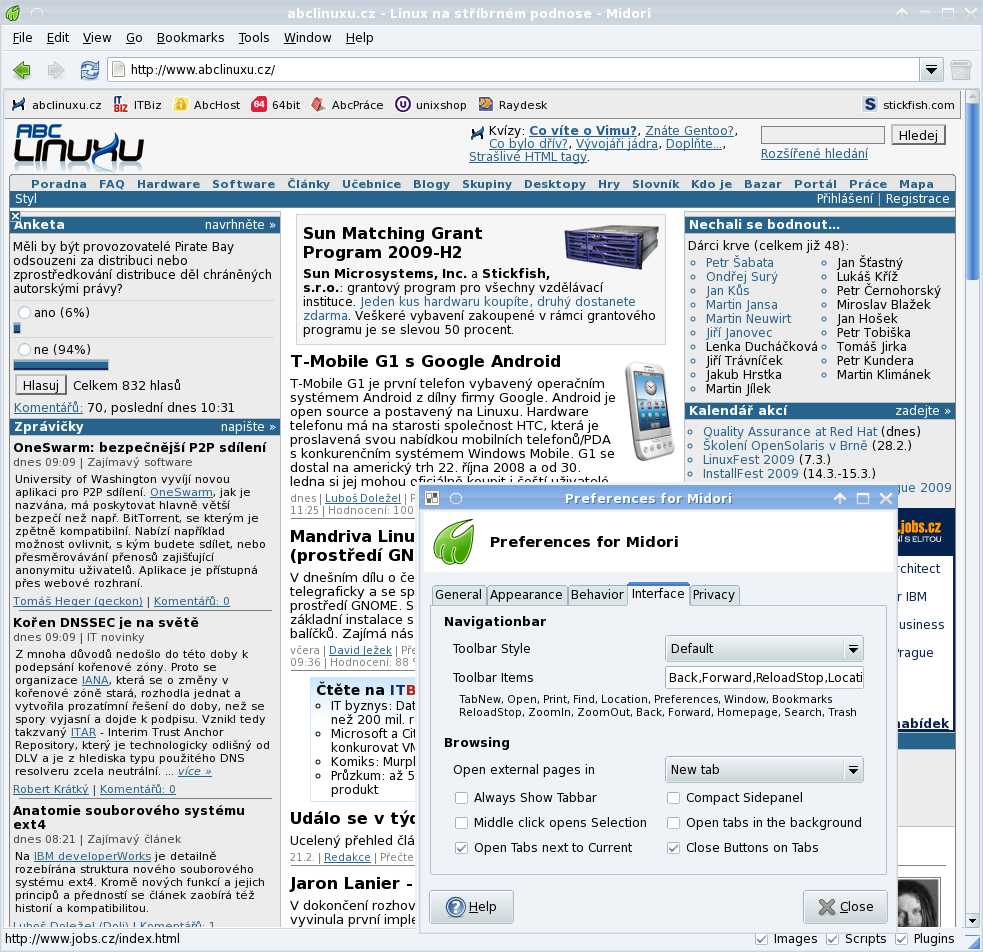Click the Hledej search button

[x=918, y=135]
